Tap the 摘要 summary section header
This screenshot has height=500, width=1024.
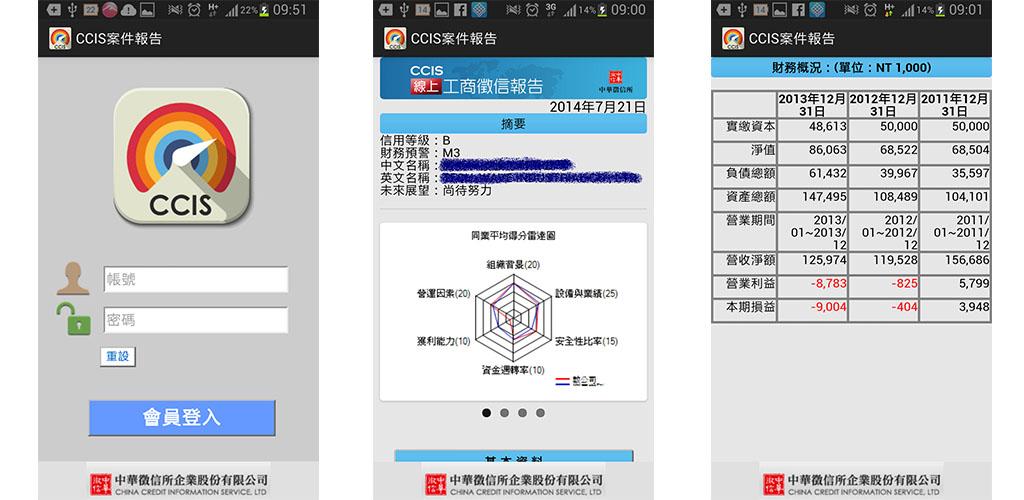coord(513,123)
